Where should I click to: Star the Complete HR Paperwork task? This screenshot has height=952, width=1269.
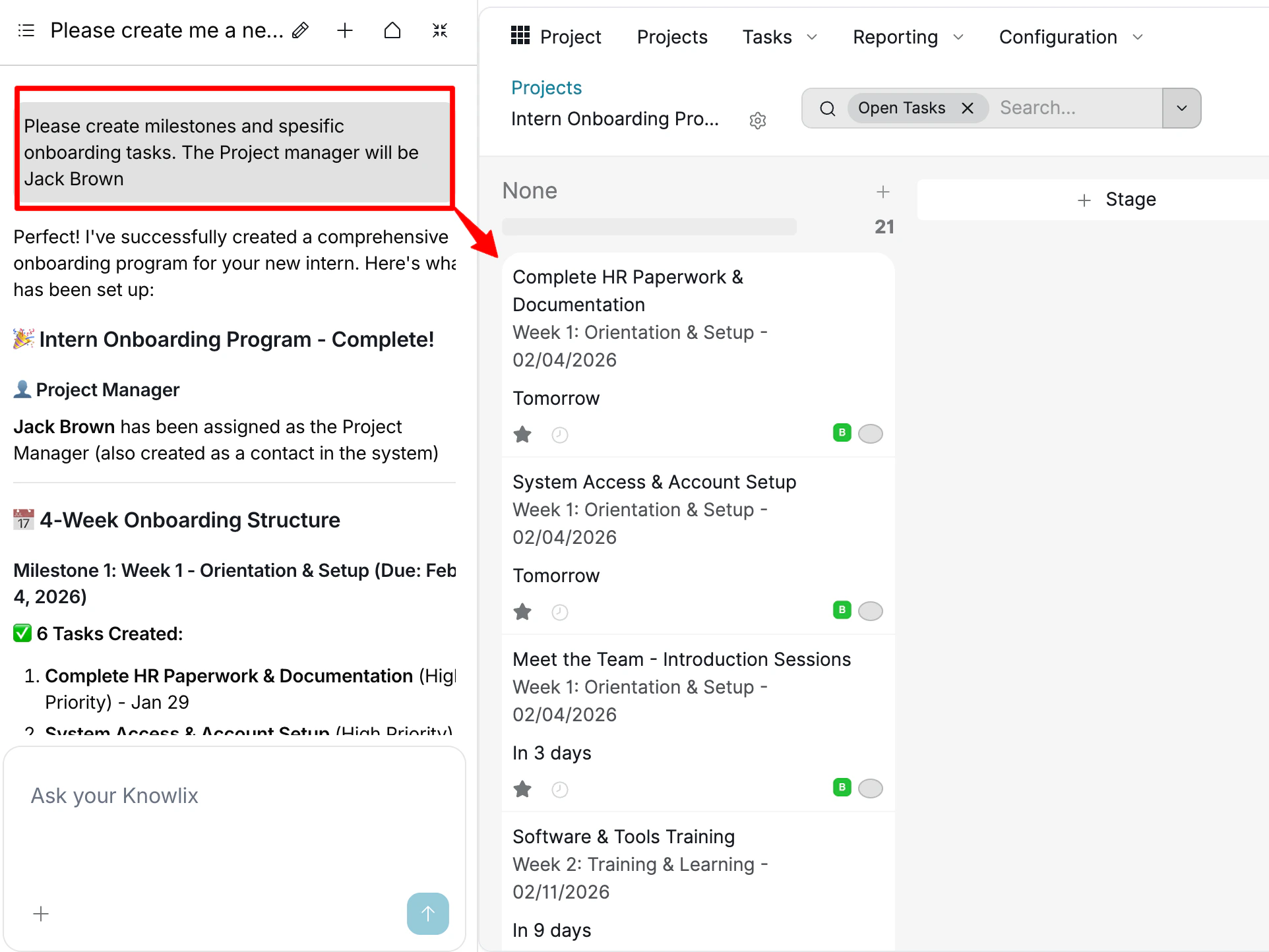tap(522, 434)
